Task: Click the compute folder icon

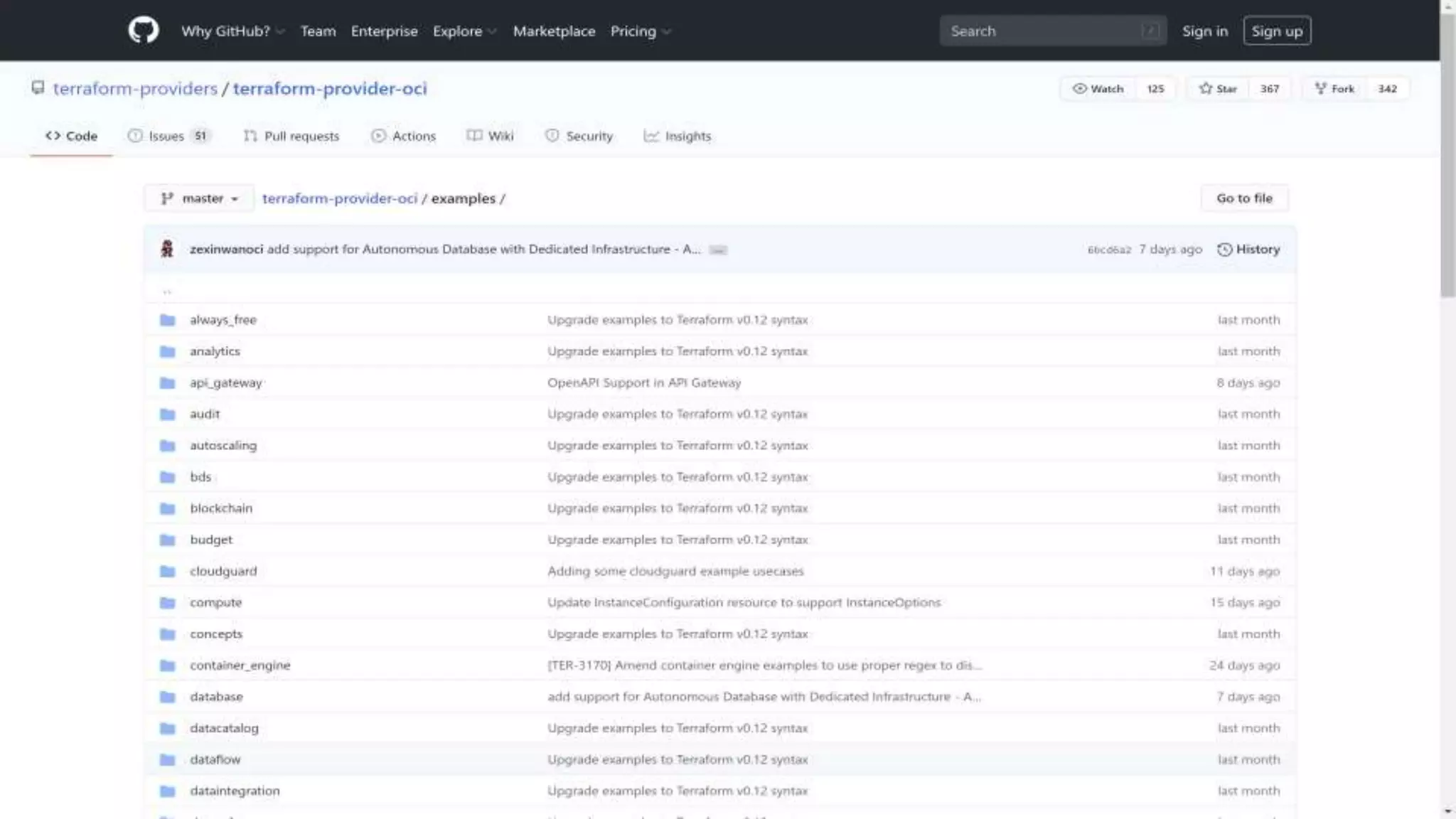Action: pos(168,603)
